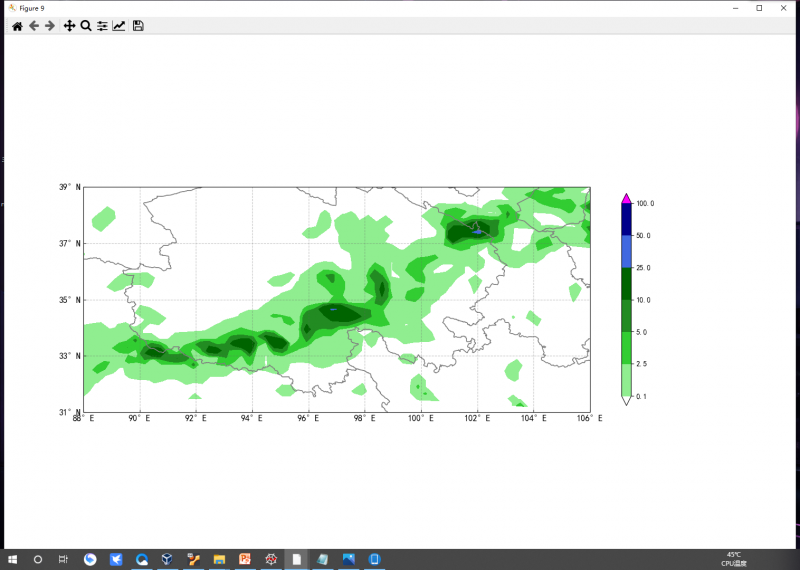Toggle the Zoom-to-rectangle magnifier tool
Screen dimensions: 800x570
pyautogui.click(x=85, y=26)
